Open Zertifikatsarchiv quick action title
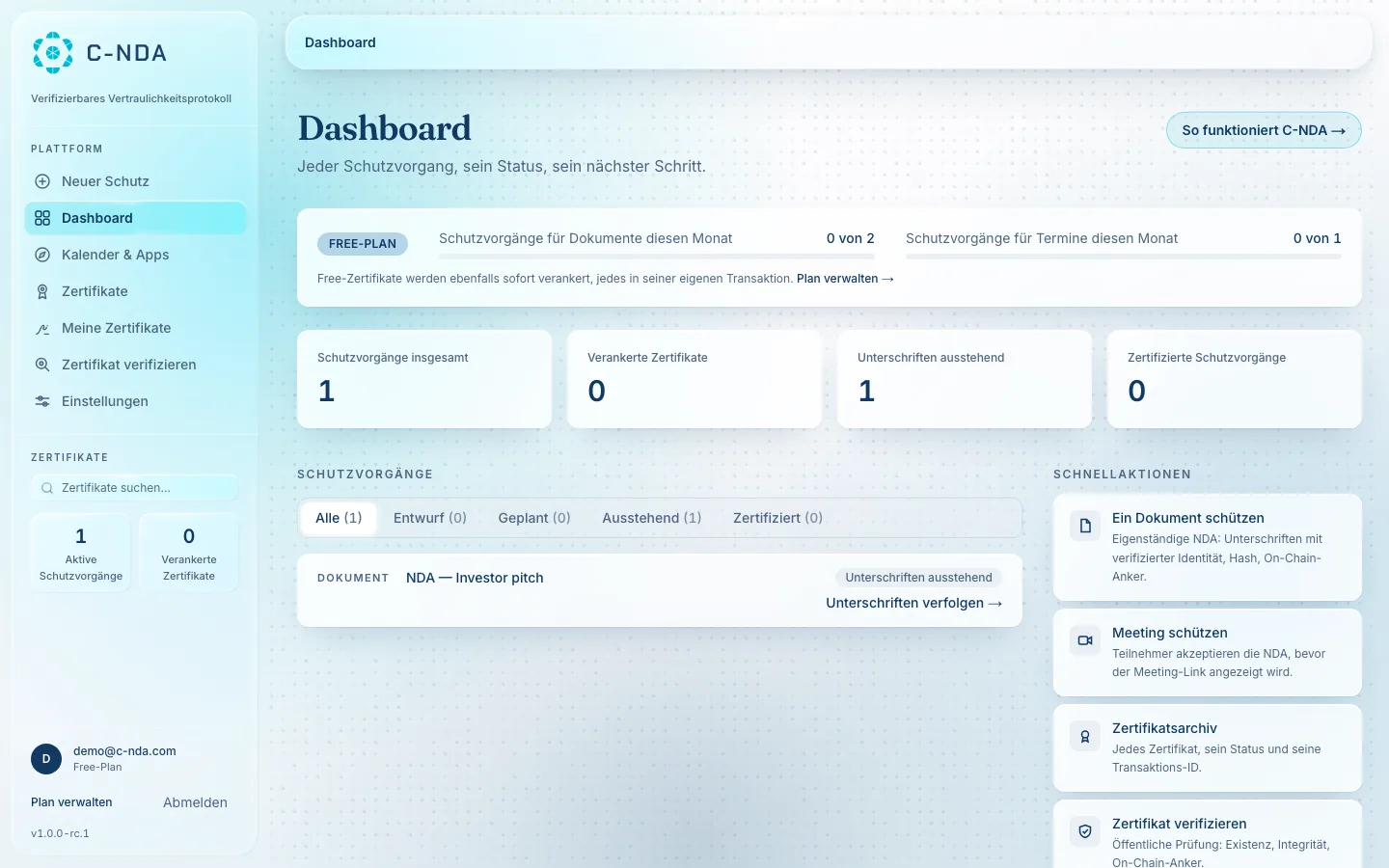Viewport: 1389px width, 868px height. [x=1164, y=728]
